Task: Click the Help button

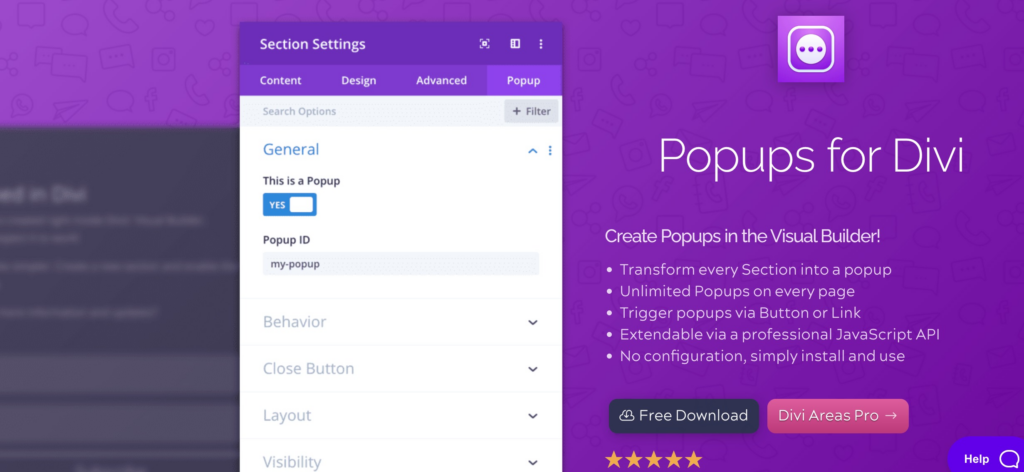Action: [x=987, y=456]
